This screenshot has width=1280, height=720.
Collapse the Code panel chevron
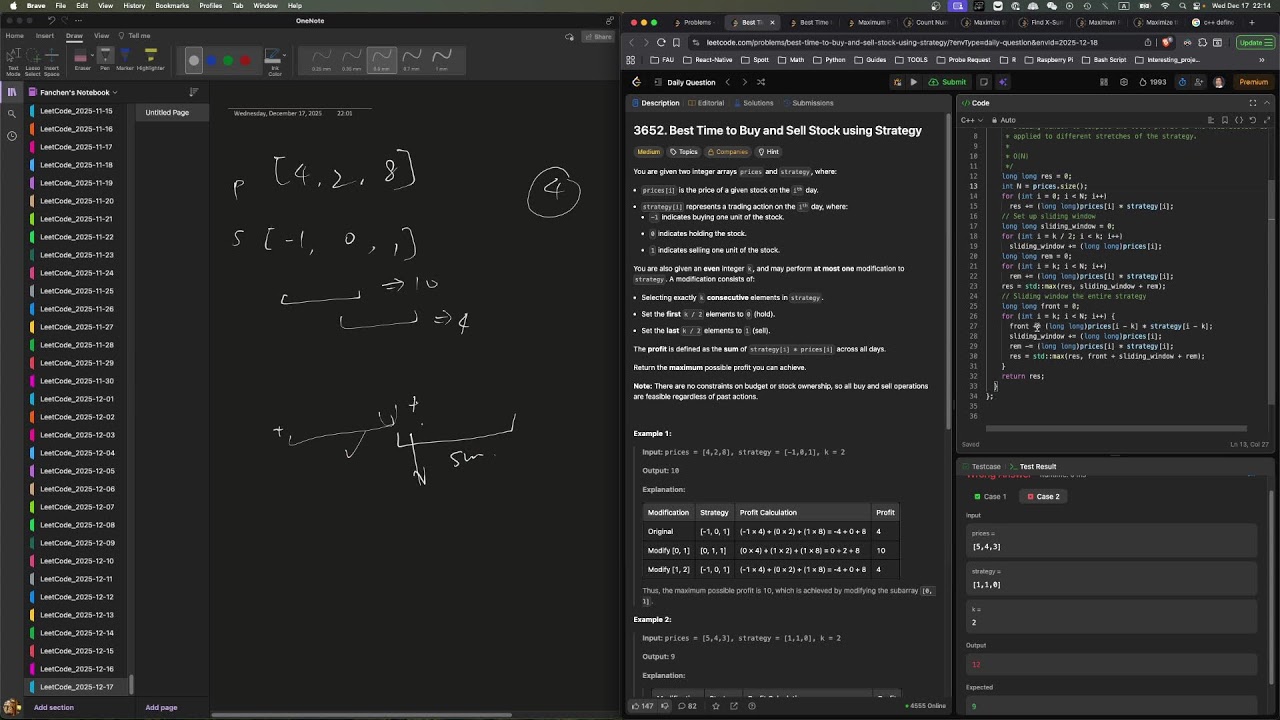[1267, 103]
